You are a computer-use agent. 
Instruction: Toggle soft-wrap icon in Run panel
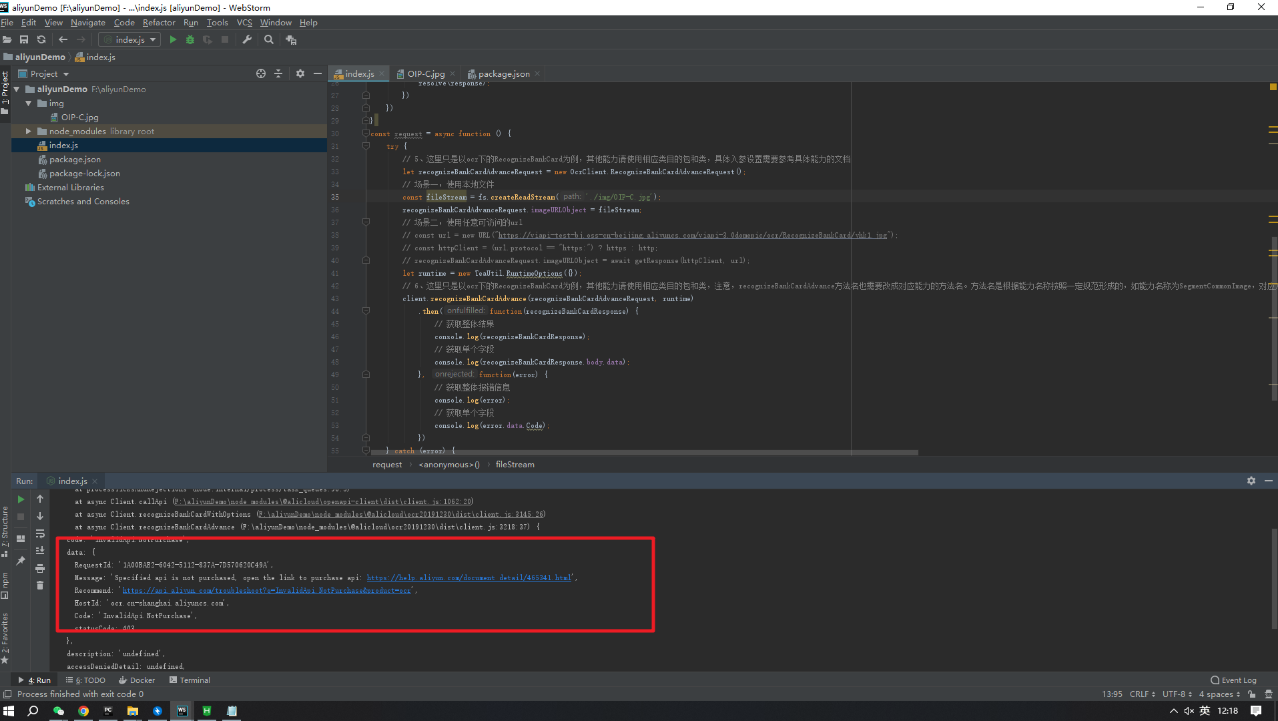click(x=40, y=533)
